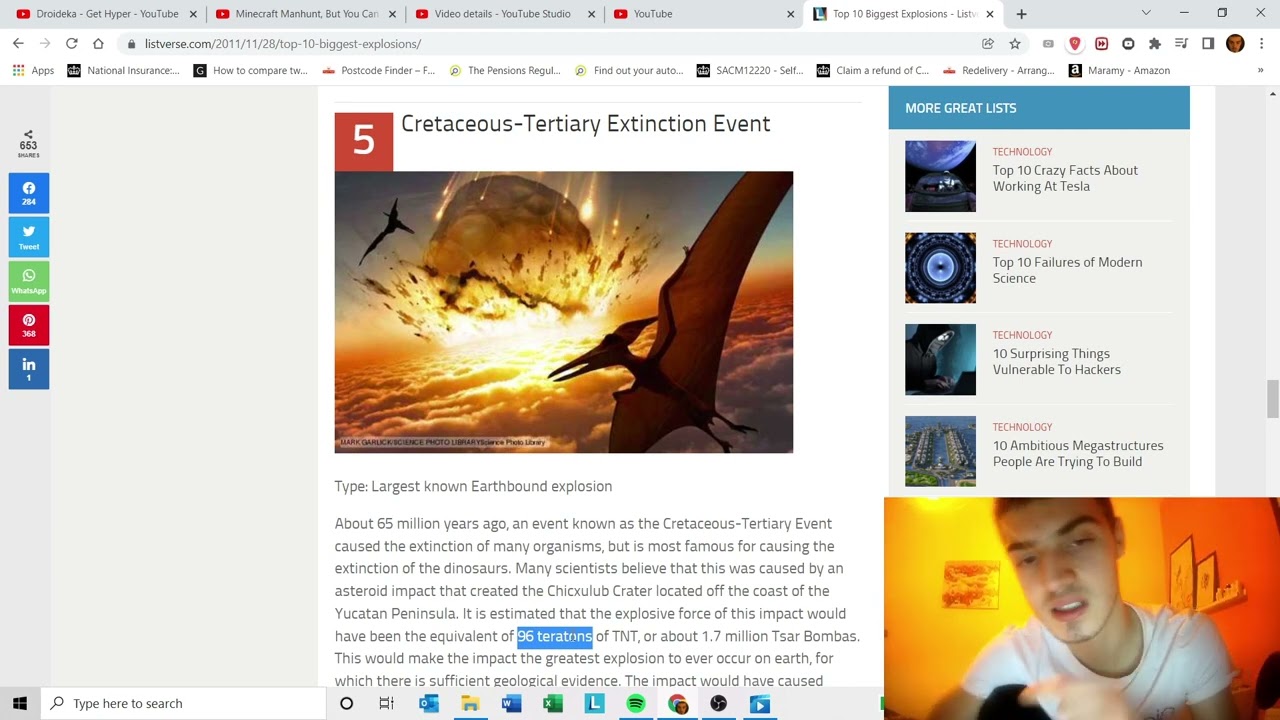
Task: Open Excel from the taskbar
Action: click(553, 704)
